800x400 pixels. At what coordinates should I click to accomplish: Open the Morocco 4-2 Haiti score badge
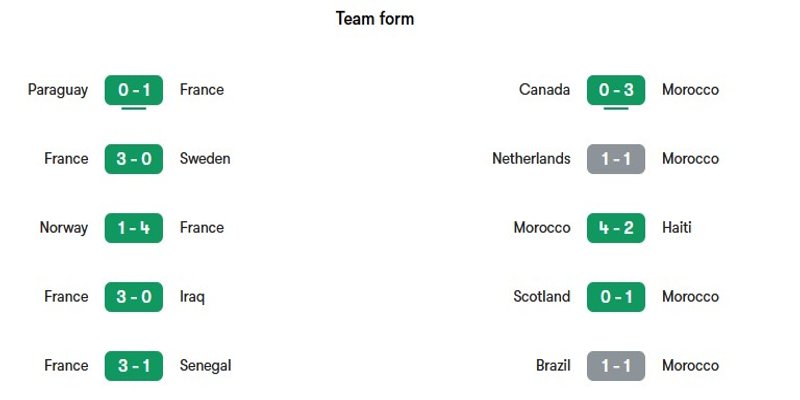pyautogui.click(x=616, y=228)
